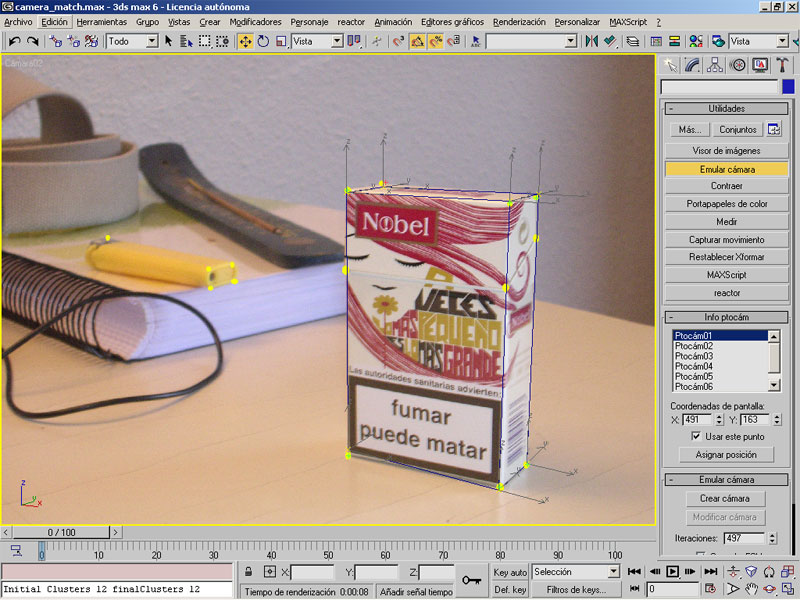Viewport: 800px width, 600px height.
Task: Open the Time Configuration icon
Action: (x=710, y=589)
